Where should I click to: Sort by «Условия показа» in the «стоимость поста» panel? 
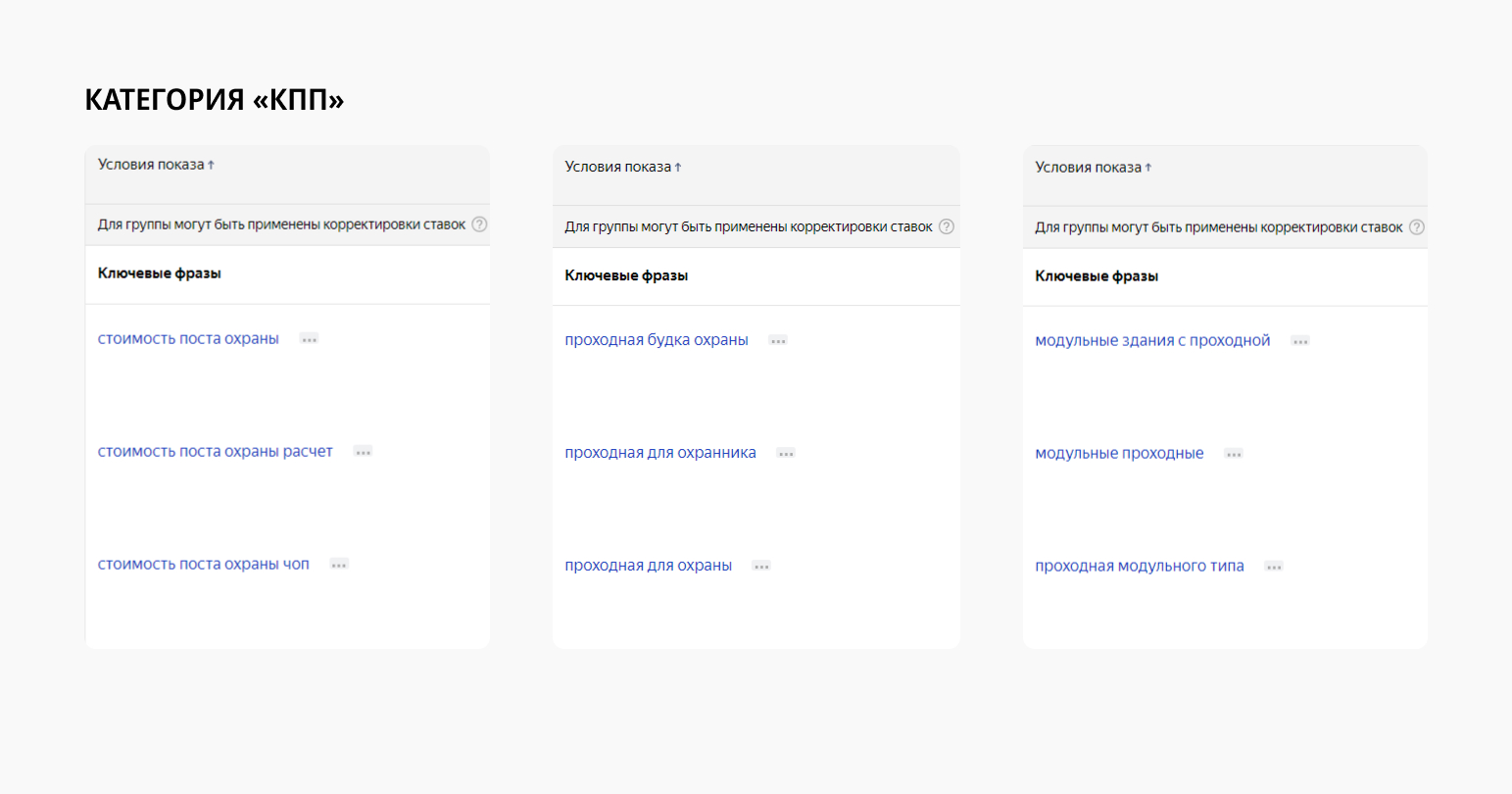(x=156, y=165)
